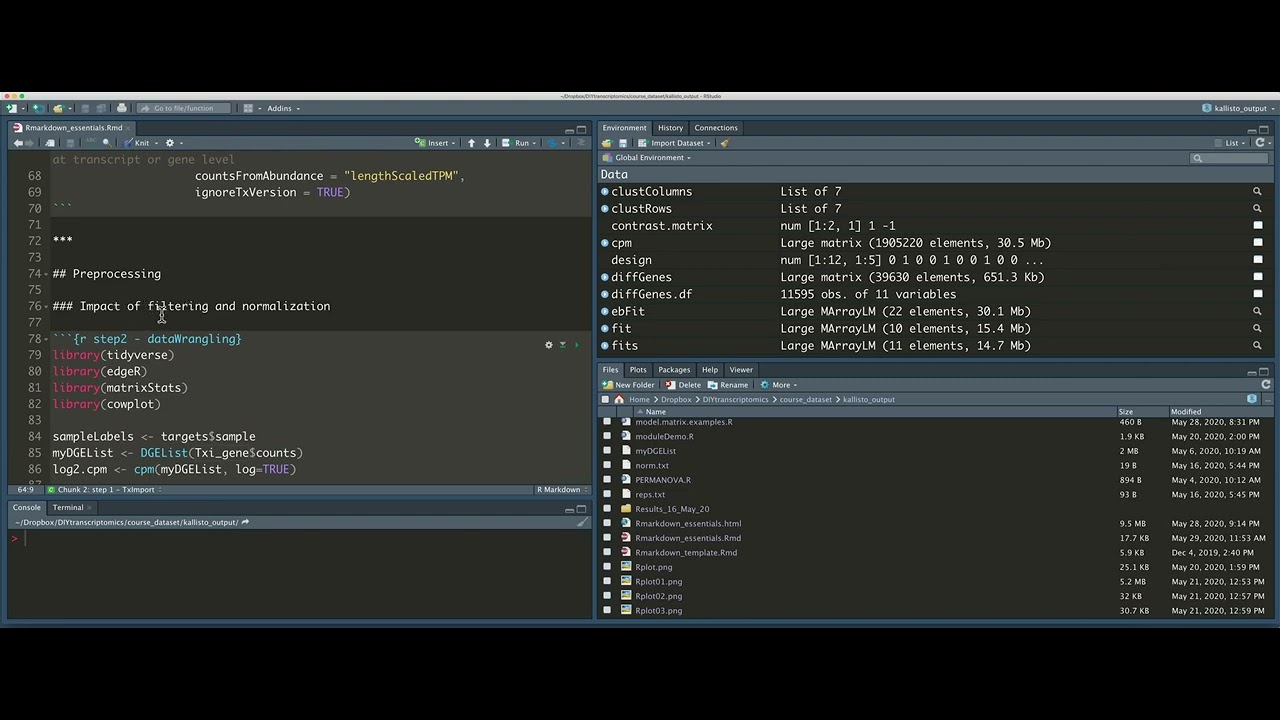Go to previous chunk with up arrow
This screenshot has width=1280, height=720.
tap(472, 143)
